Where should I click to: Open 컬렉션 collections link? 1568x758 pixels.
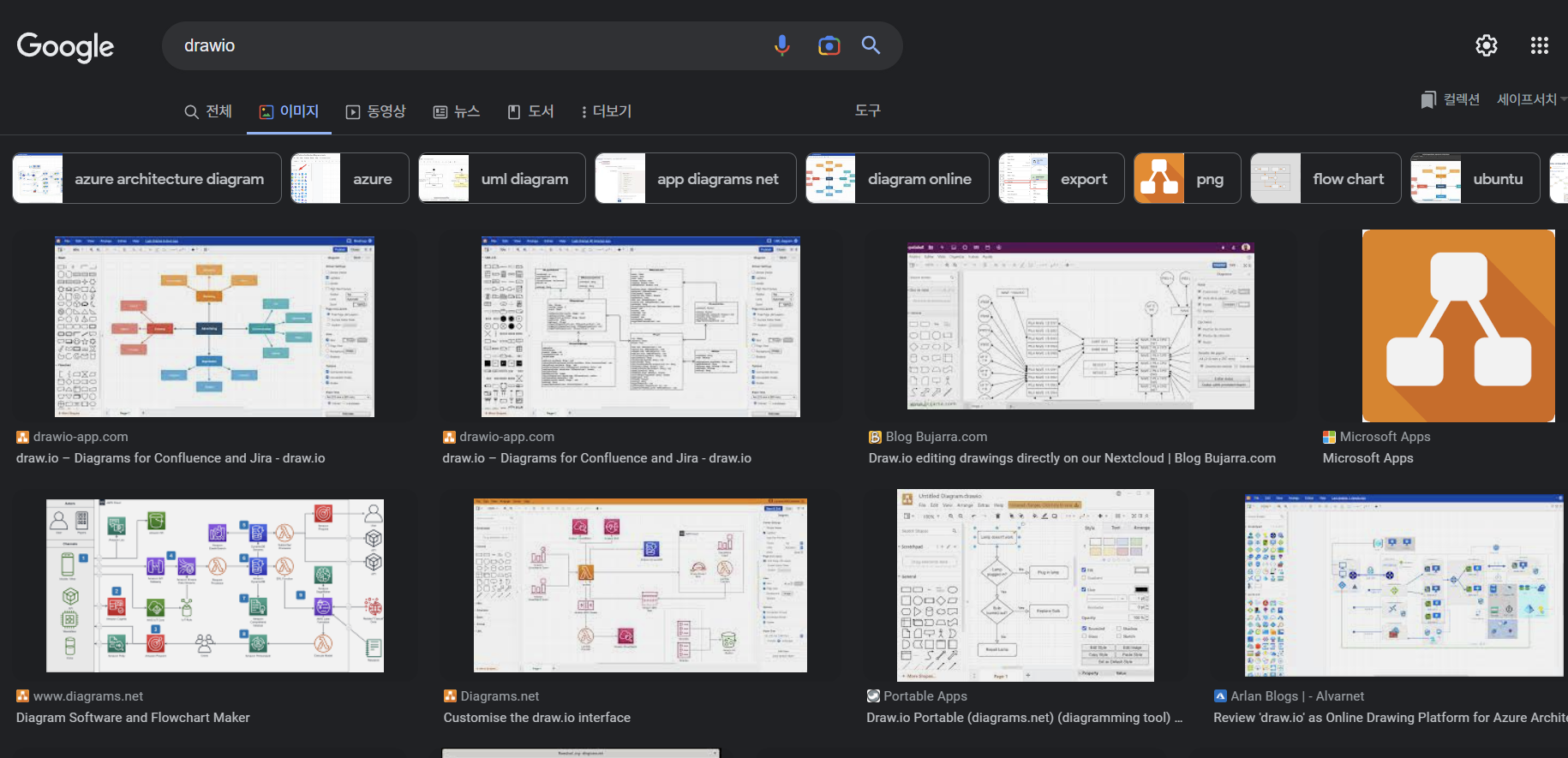click(x=1461, y=99)
